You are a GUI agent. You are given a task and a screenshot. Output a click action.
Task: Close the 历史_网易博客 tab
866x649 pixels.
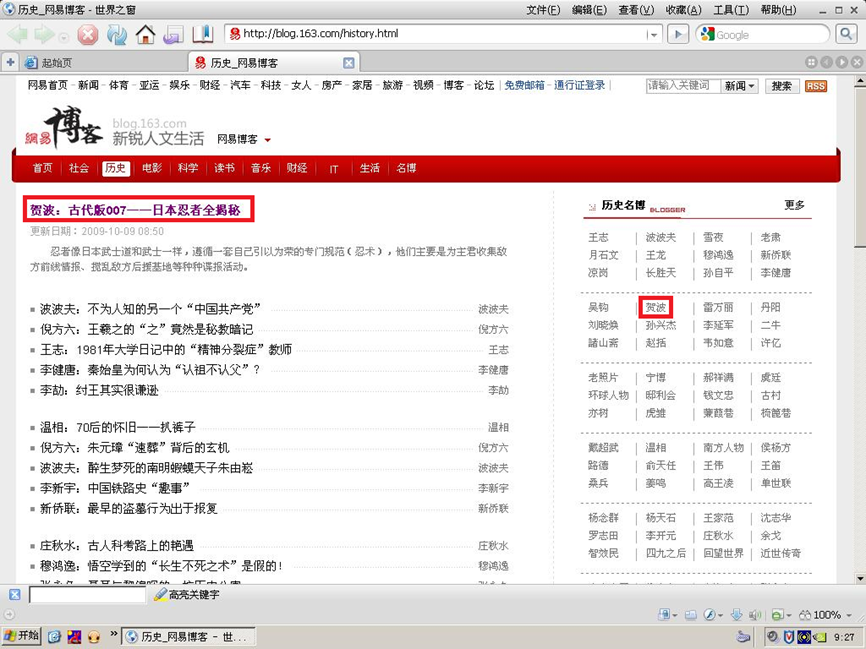(348, 62)
